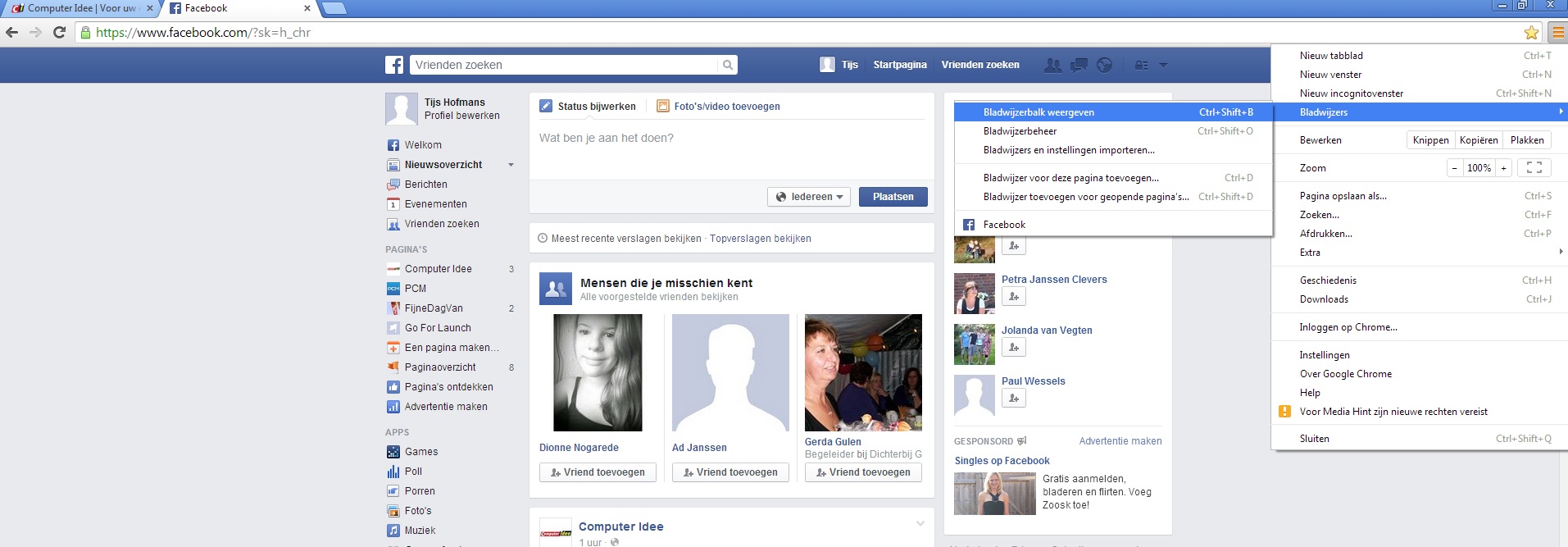Select Bladwijzer voor deze pagina toevoegen
This screenshot has width=1568, height=547.
click(x=1113, y=178)
